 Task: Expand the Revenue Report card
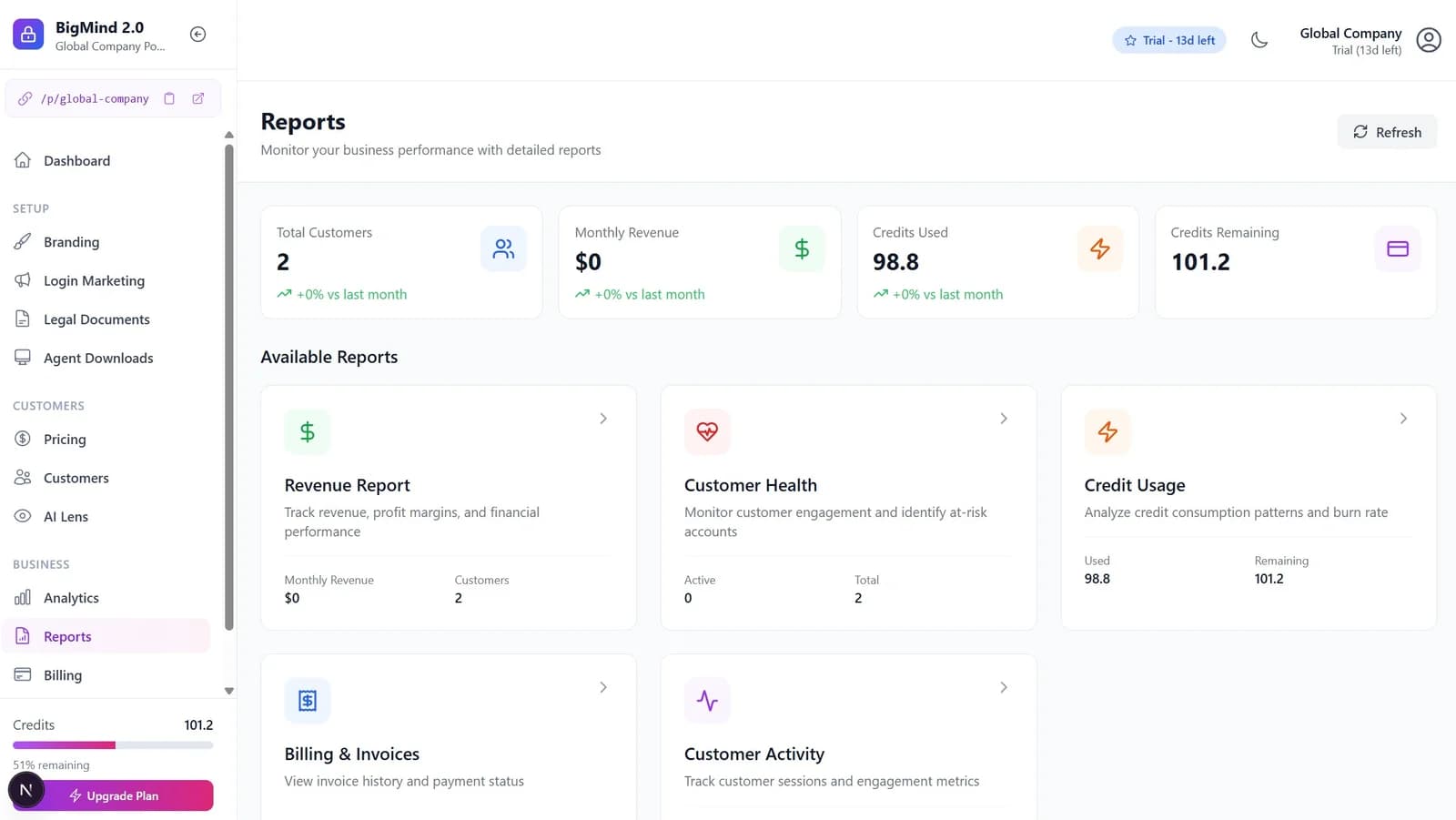[x=602, y=419]
